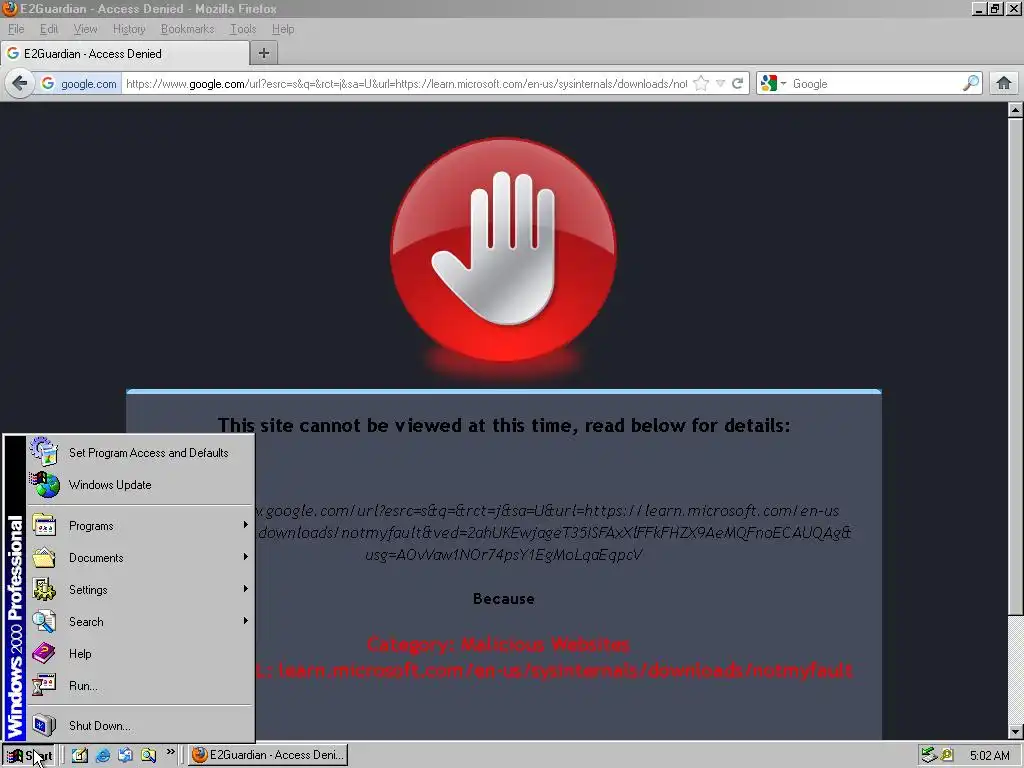Switch to E2Guardian taskbar button
Image resolution: width=1024 pixels, height=768 pixels.
(x=268, y=755)
